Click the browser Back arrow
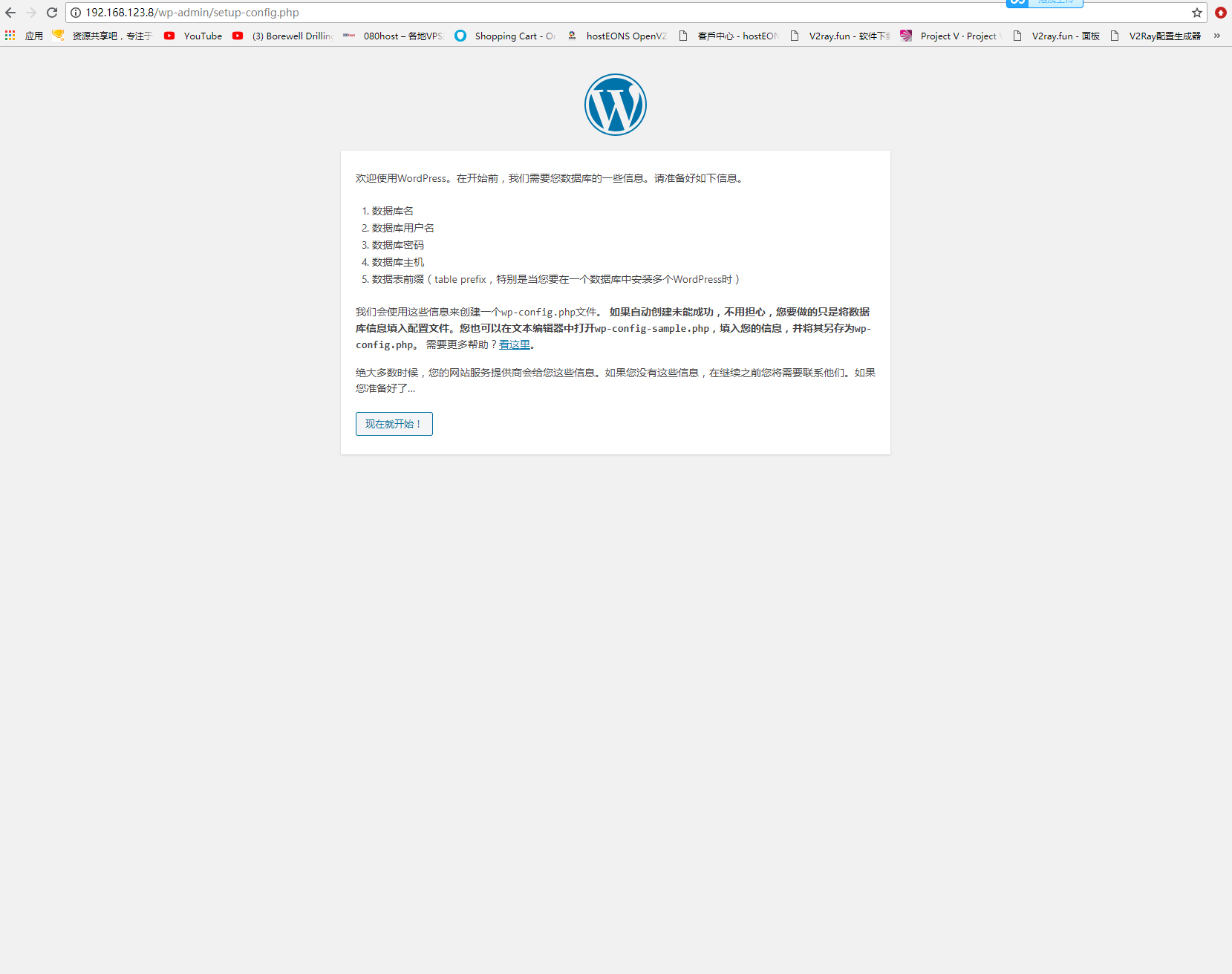The image size is (1232, 974). coord(10,13)
